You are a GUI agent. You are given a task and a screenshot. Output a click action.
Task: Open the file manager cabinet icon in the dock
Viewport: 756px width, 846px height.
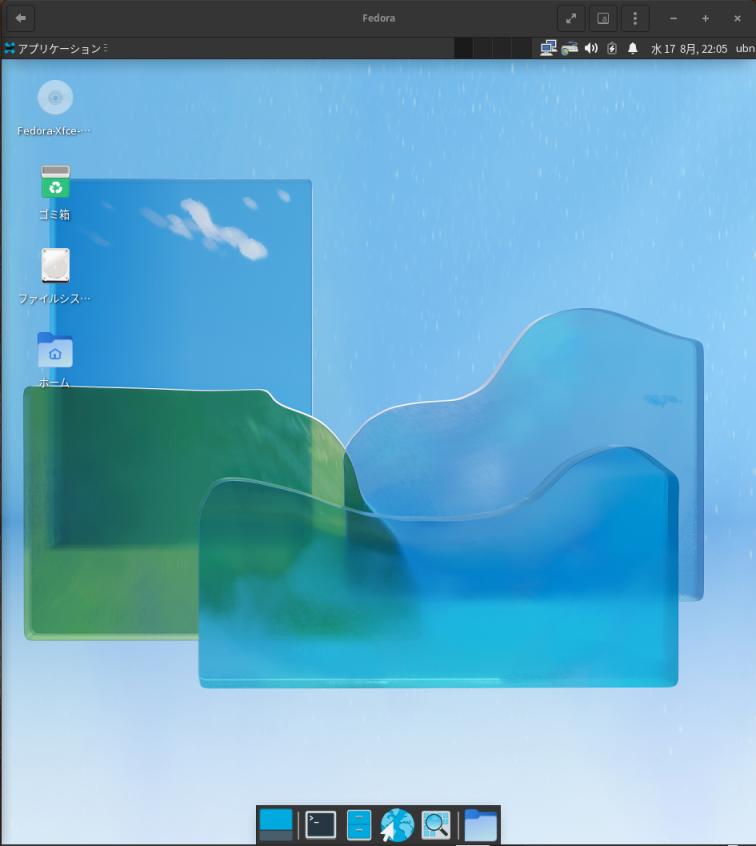tap(359, 825)
